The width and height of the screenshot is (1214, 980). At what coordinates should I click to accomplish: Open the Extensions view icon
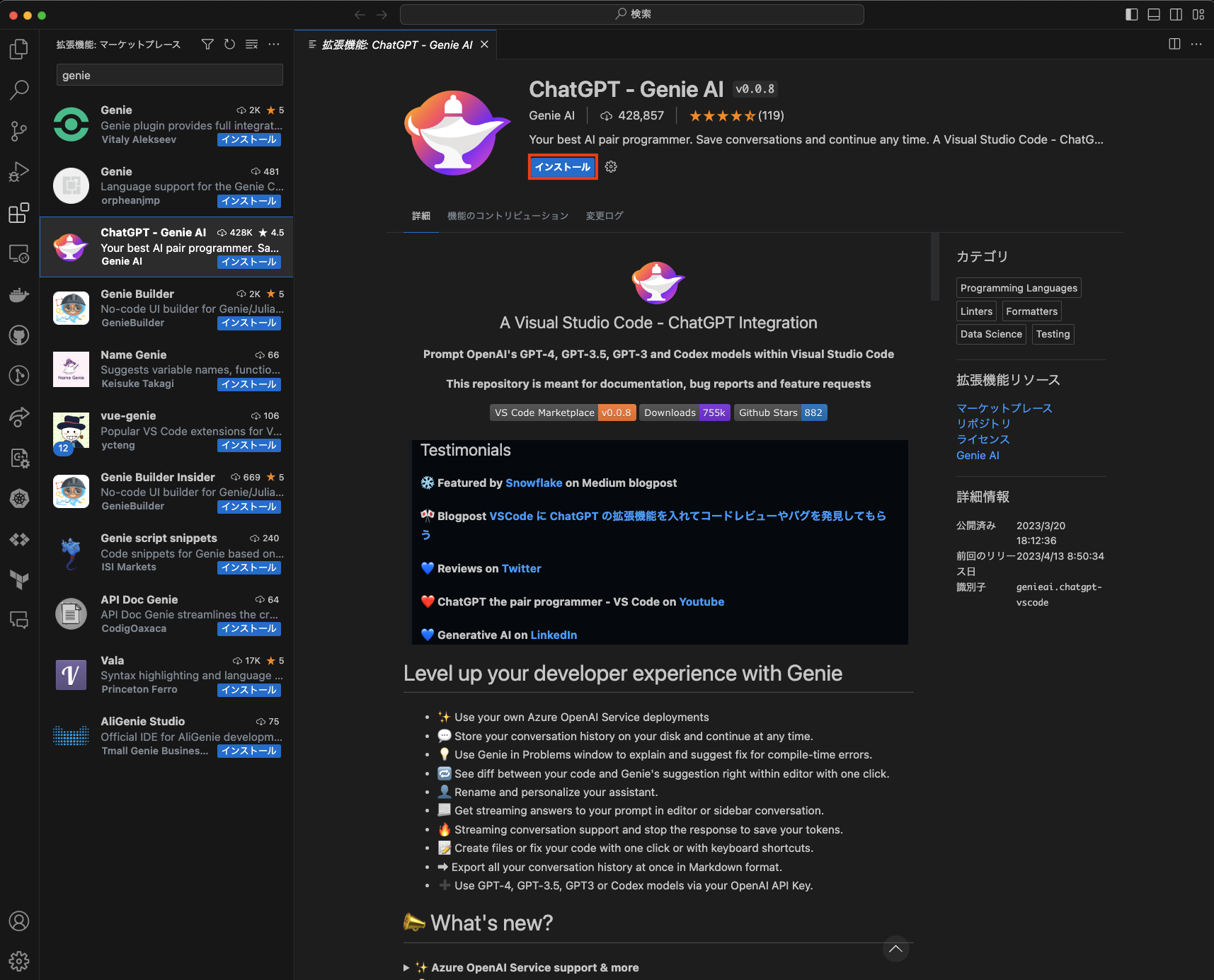[x=19, y=212]
